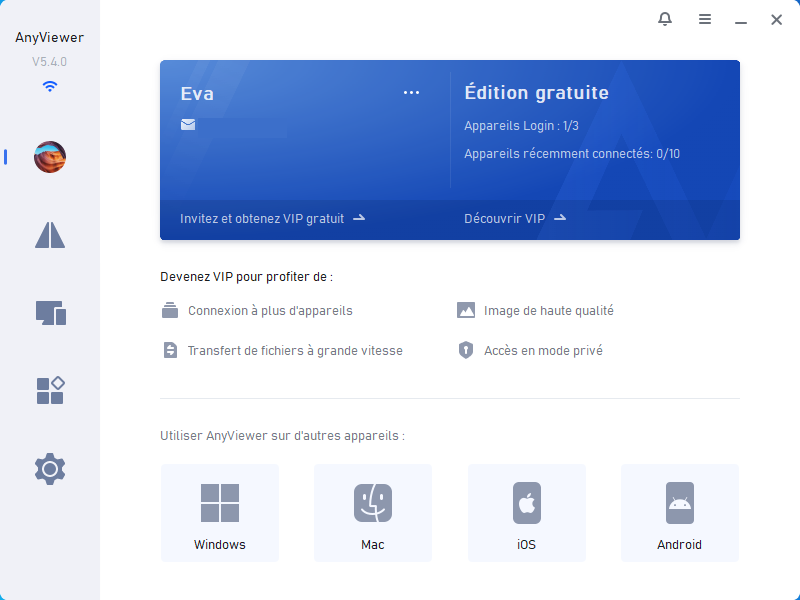This screenshot has height=600, width=800.
Task: Click the Apple iOS icon
Action: coord(527,503)
